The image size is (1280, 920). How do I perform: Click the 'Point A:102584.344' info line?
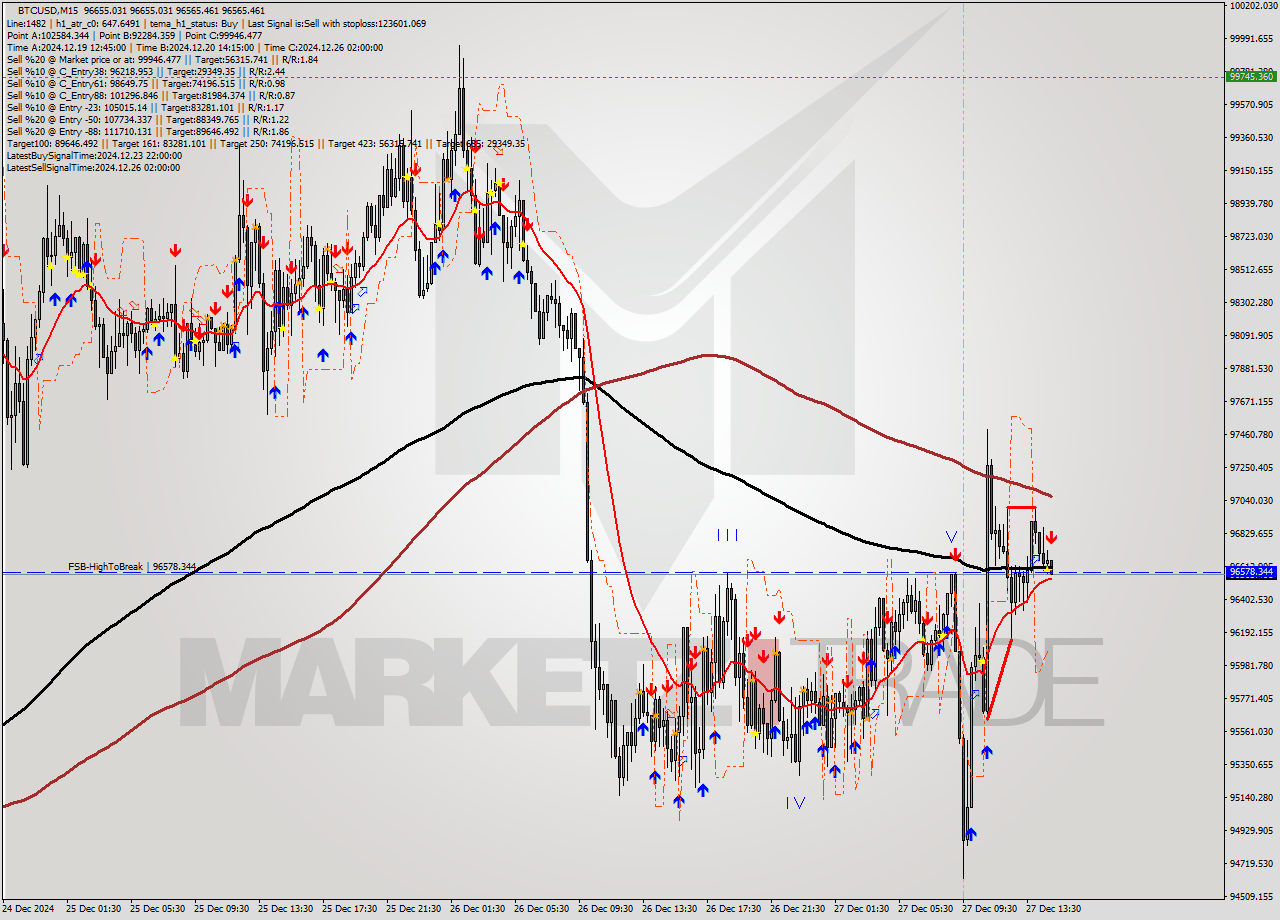click(x=134, y=35)
